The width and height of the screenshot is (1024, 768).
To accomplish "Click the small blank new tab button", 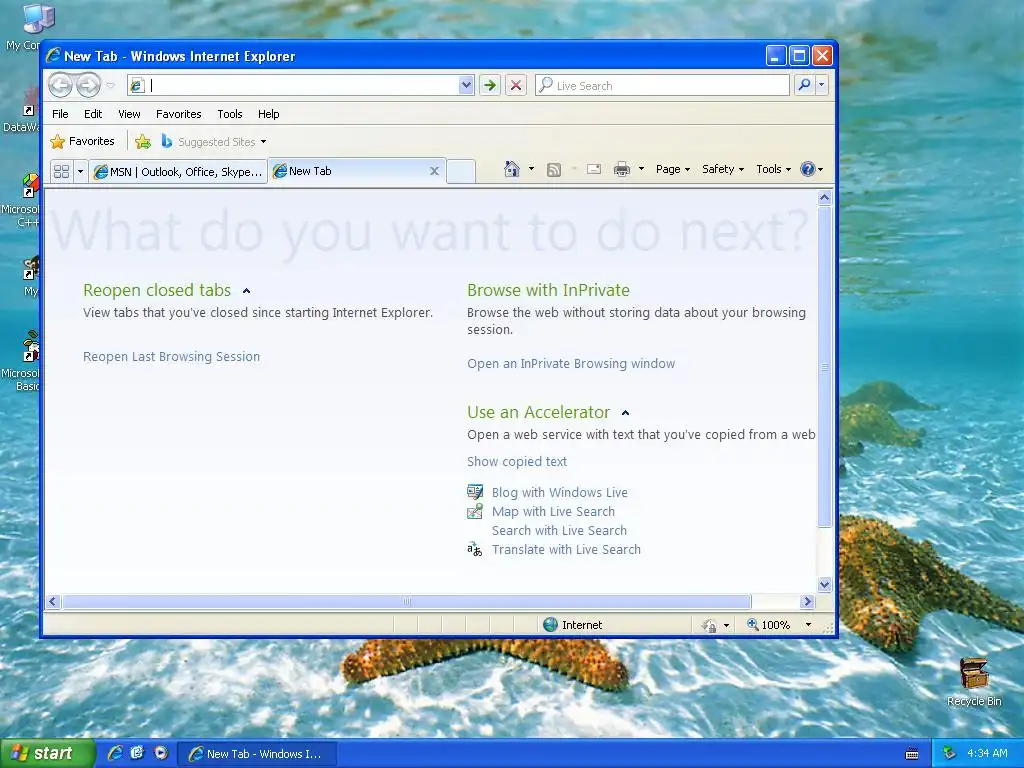I will 461,171.
